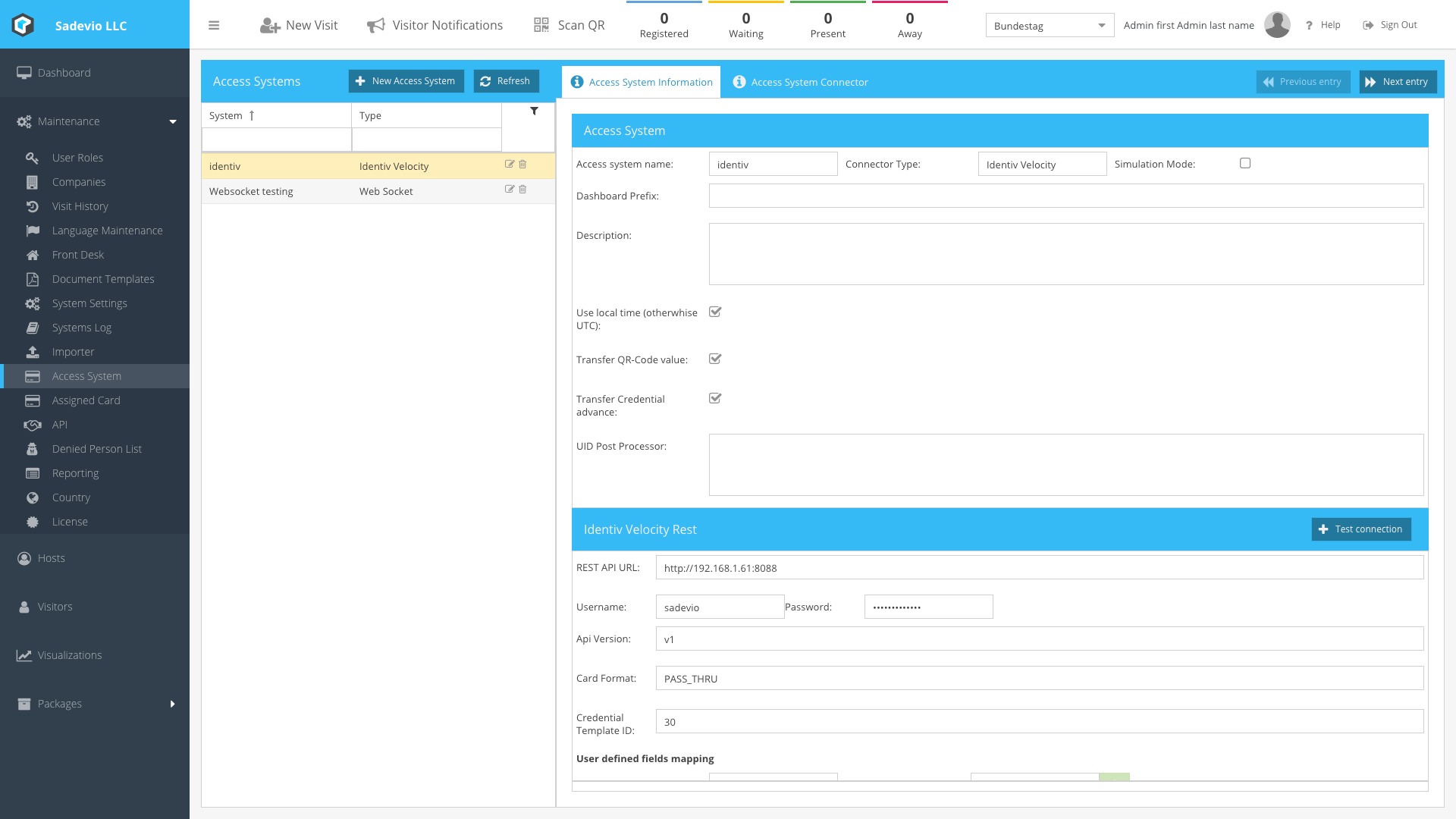Click the Language Maintenance flag icon
1456x819 pixels.
pyautogui.click(x=32, y=231)
